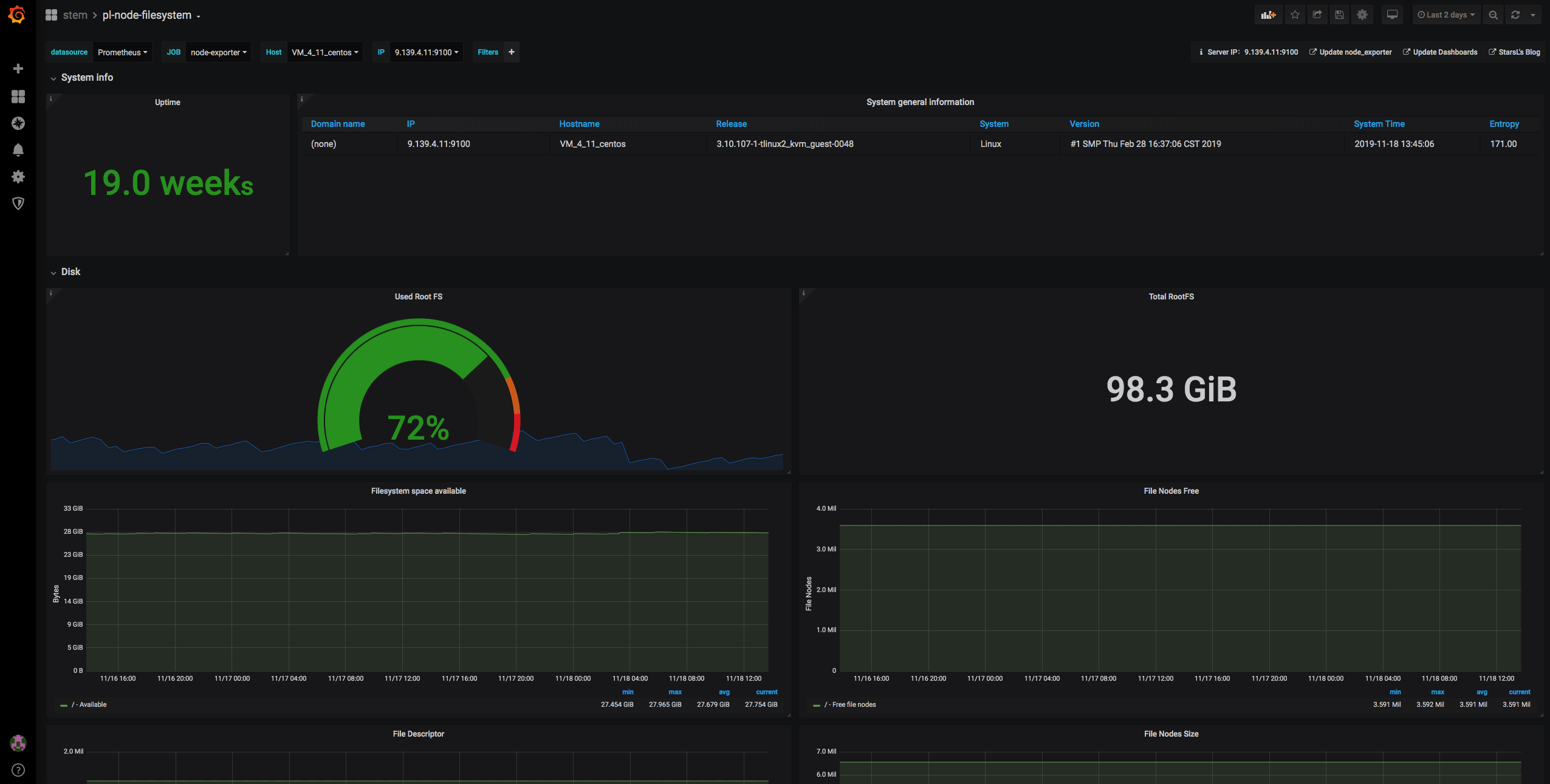Open the Create plus menu in sidebar
The image size is (1550, 784).
click(x=18, y=69)
